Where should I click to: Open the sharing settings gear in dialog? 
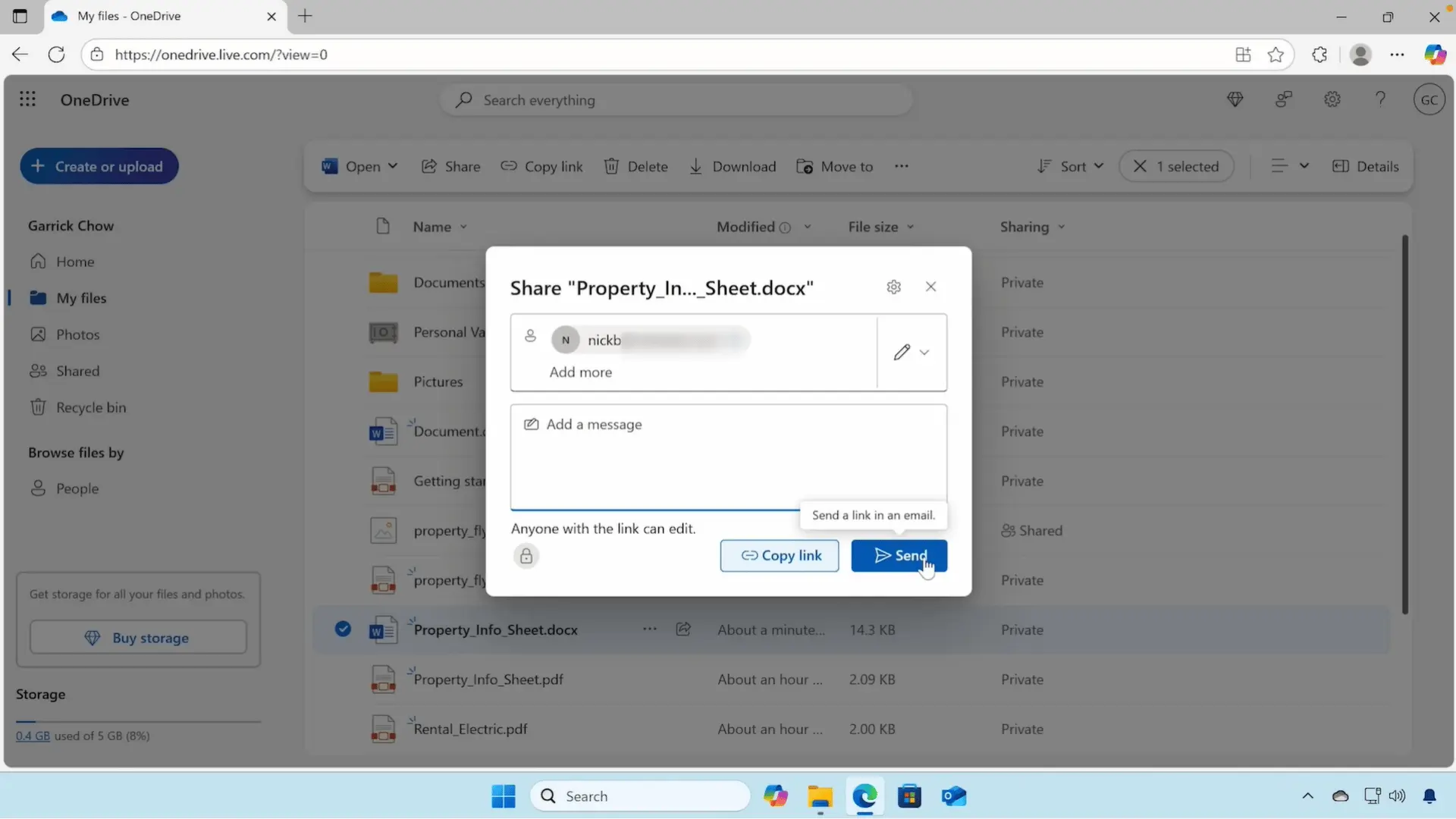[894, 287]
